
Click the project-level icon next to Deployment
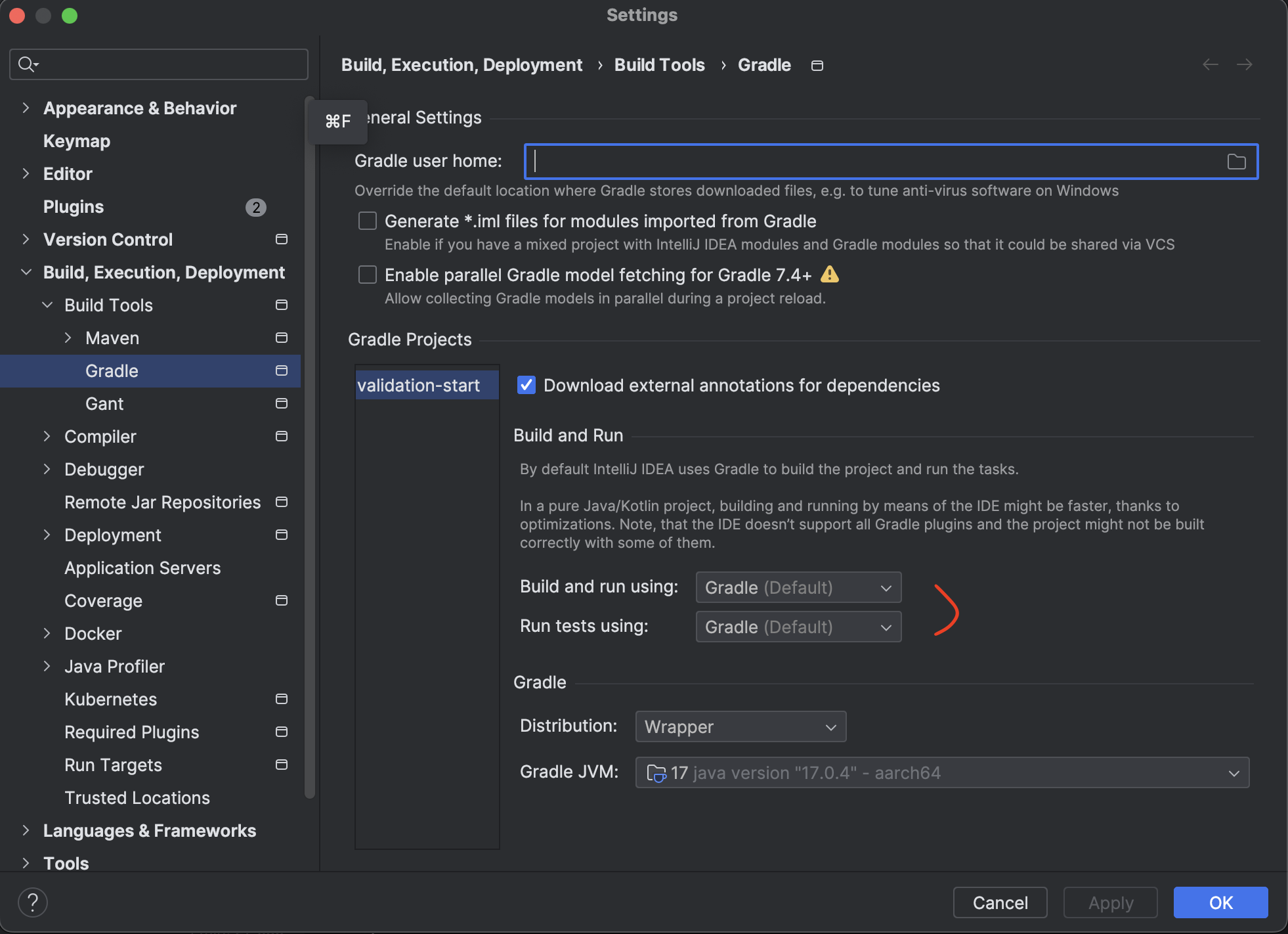click(x=282, y=535)
